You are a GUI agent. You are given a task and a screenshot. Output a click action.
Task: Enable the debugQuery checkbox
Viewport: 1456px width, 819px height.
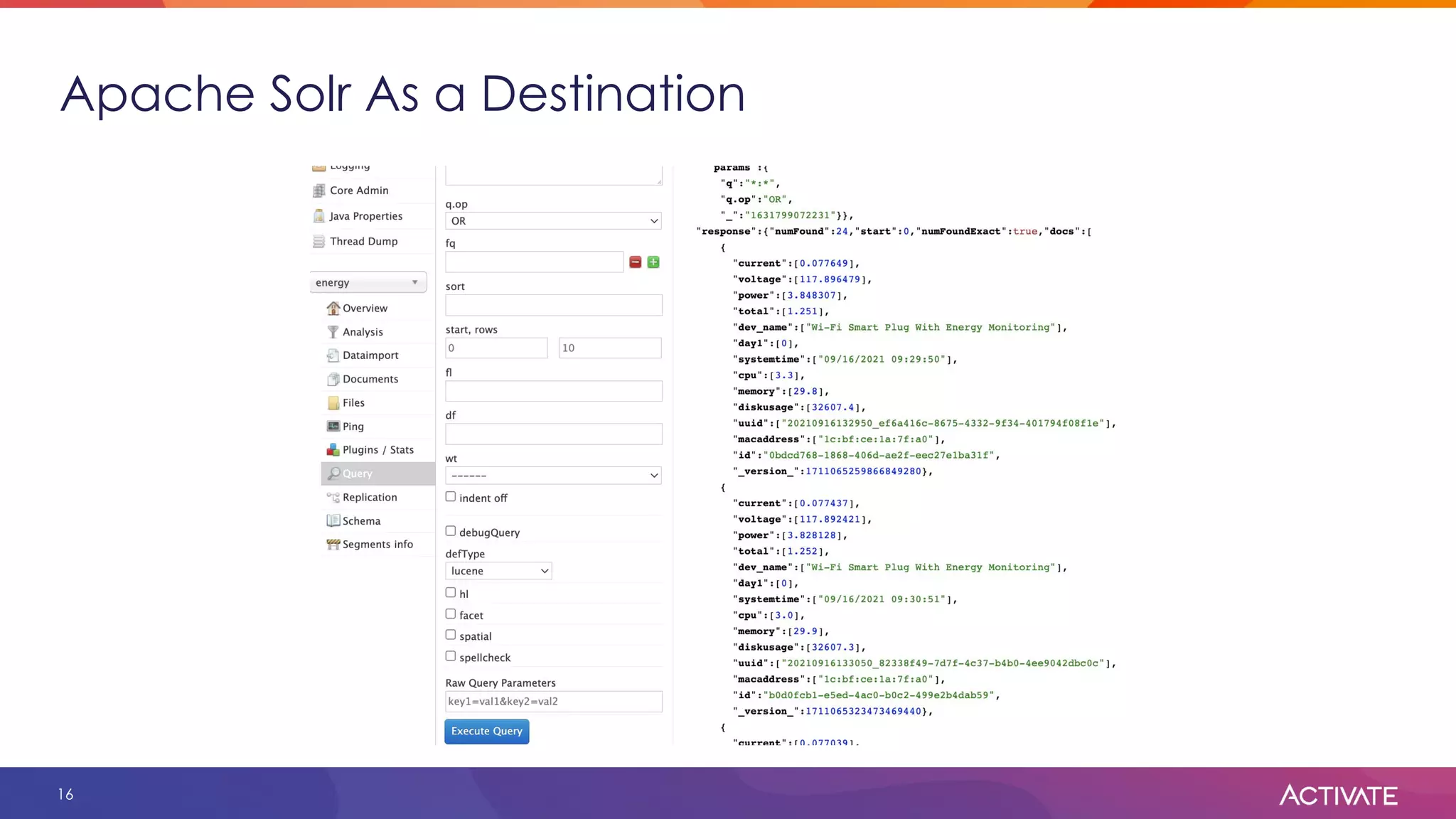(x=451, y=531)
